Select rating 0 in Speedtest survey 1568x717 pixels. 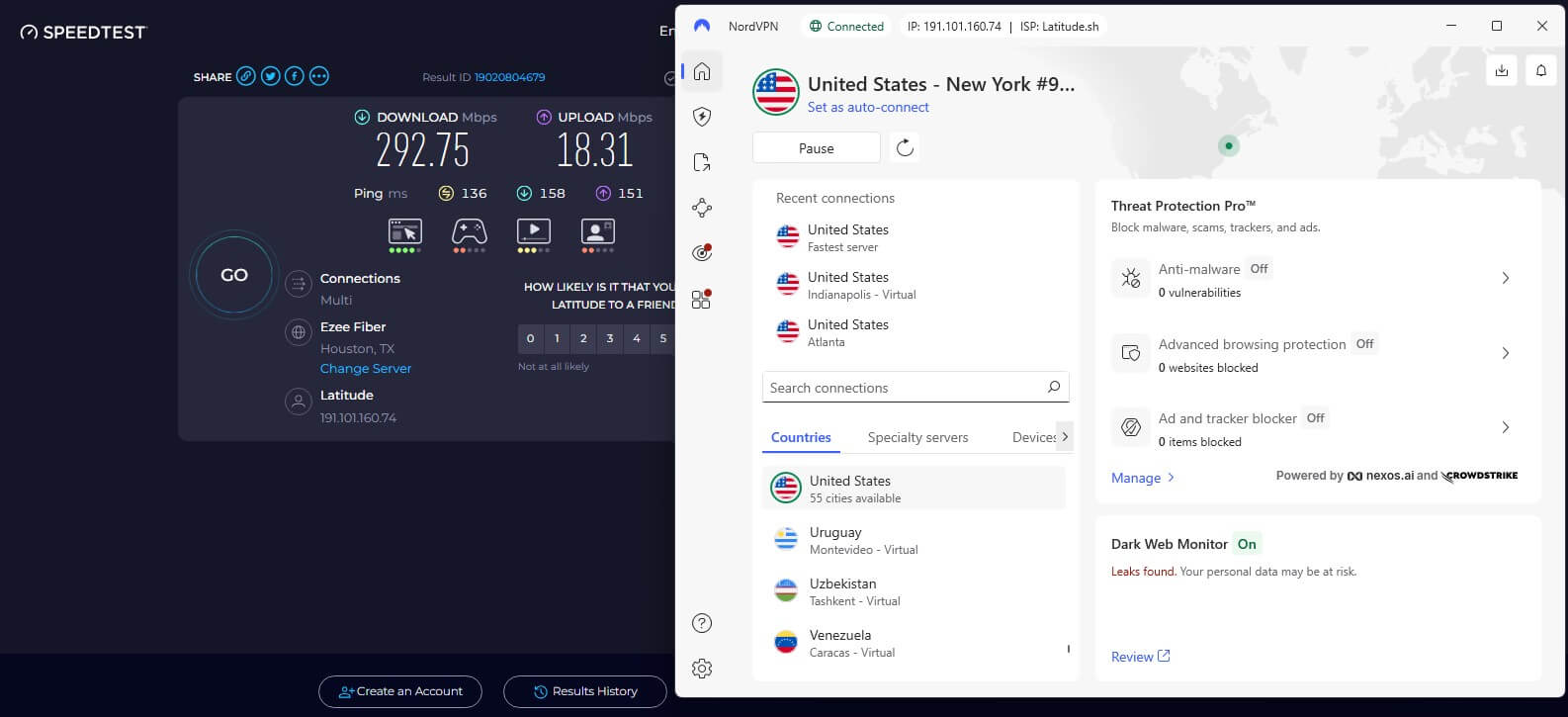530,338
